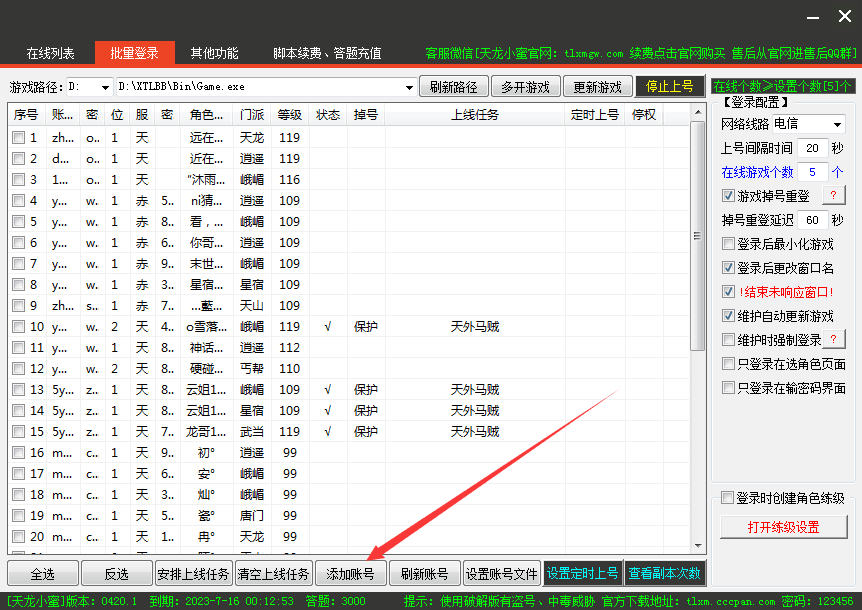Click the 停止上号 button
The height and width of the screenshot is (610, 862).
point(670,86)
